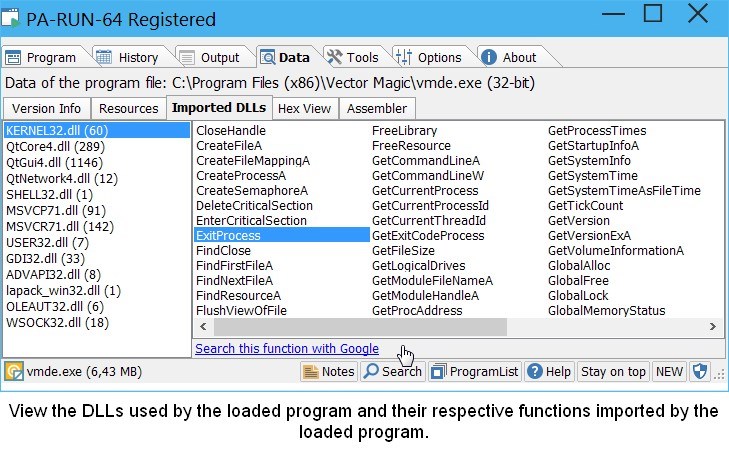The width and height of the screenshot is (729, 450).
Task: Open Notes from the bottom toolbar
Action: [x=329, y=372]
